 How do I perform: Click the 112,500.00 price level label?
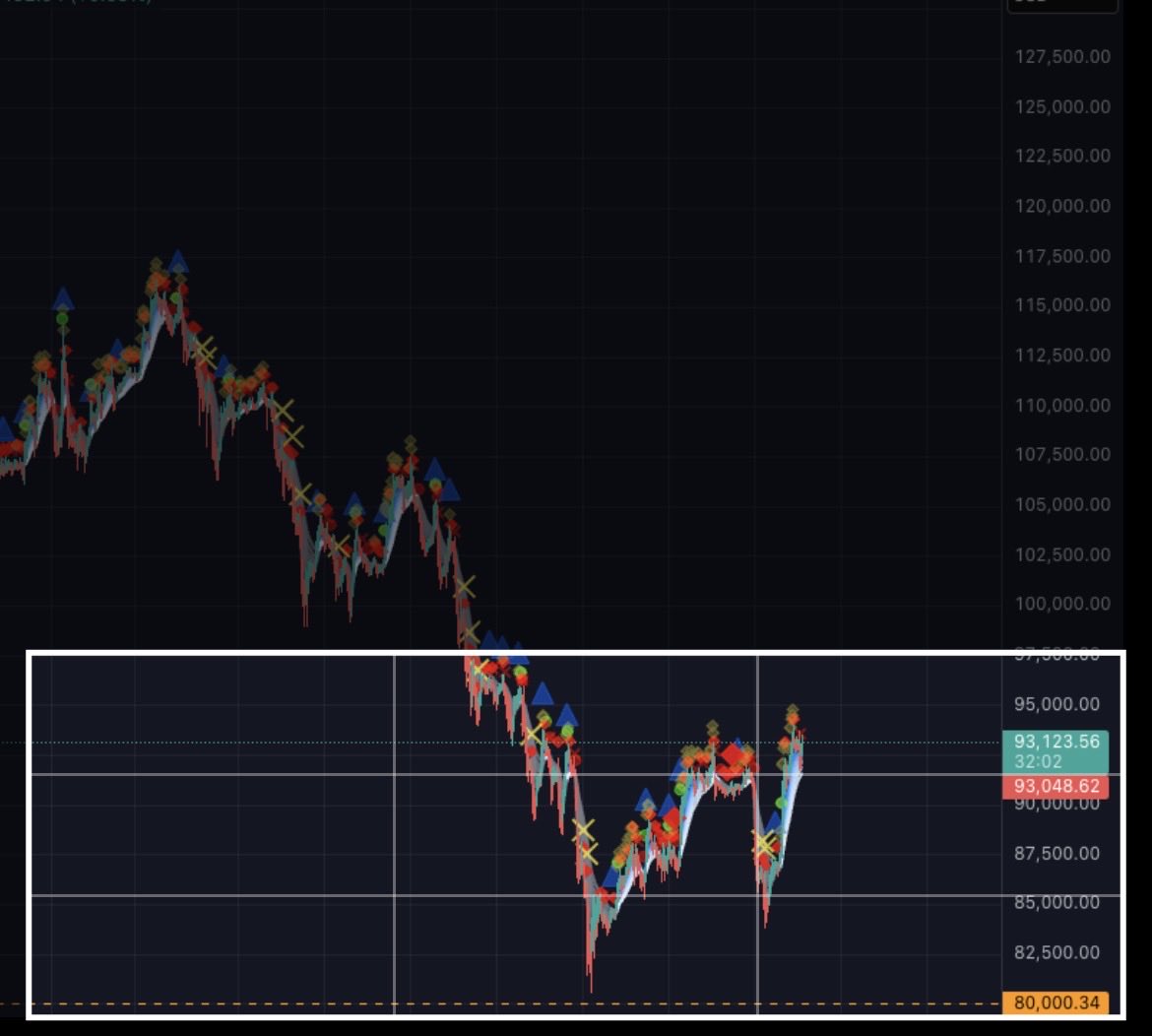point(1062,355)
